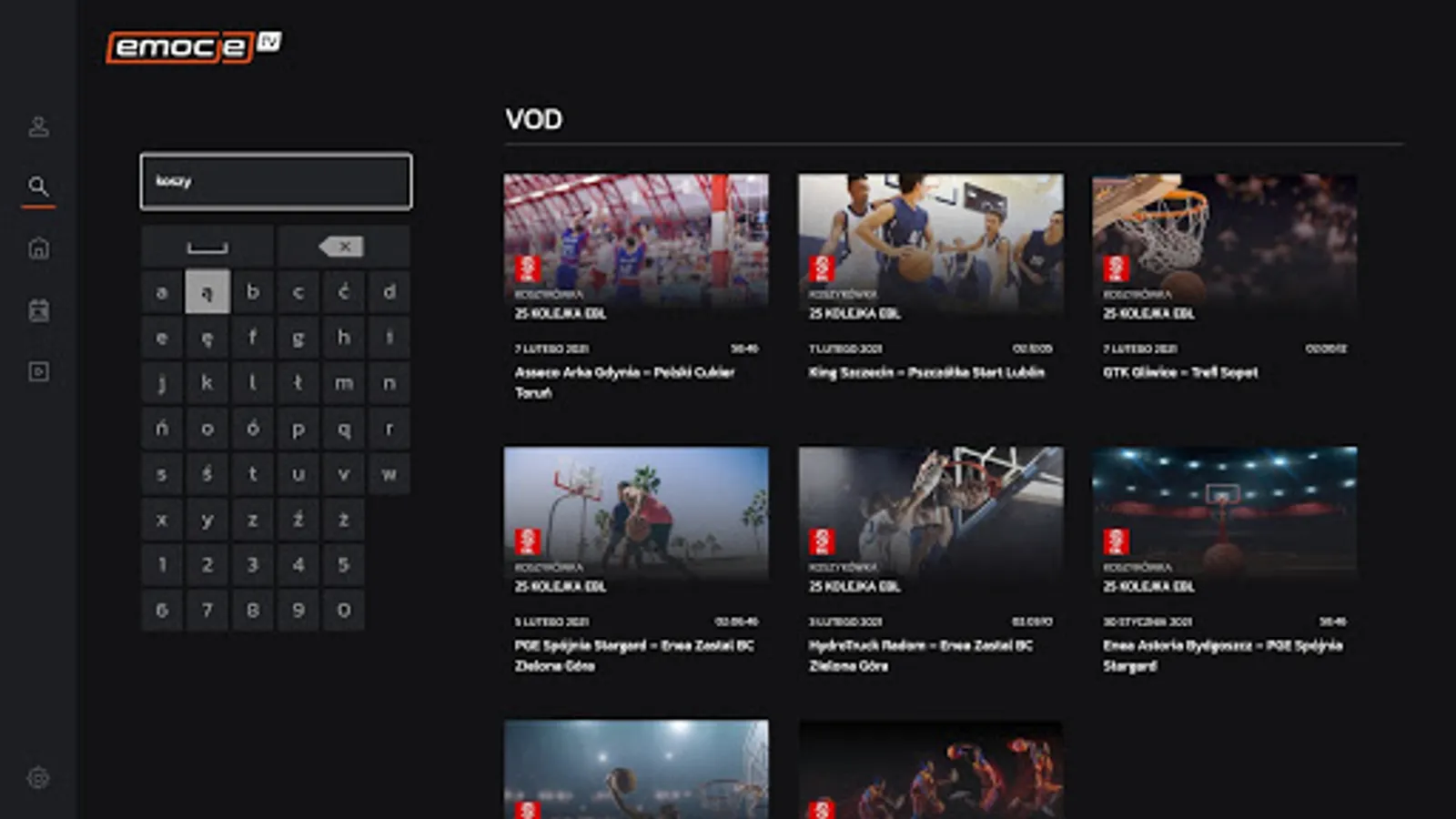The image size is (1456, 819).
Task: Tap the plain 'c' key
Action: (298, 292)
